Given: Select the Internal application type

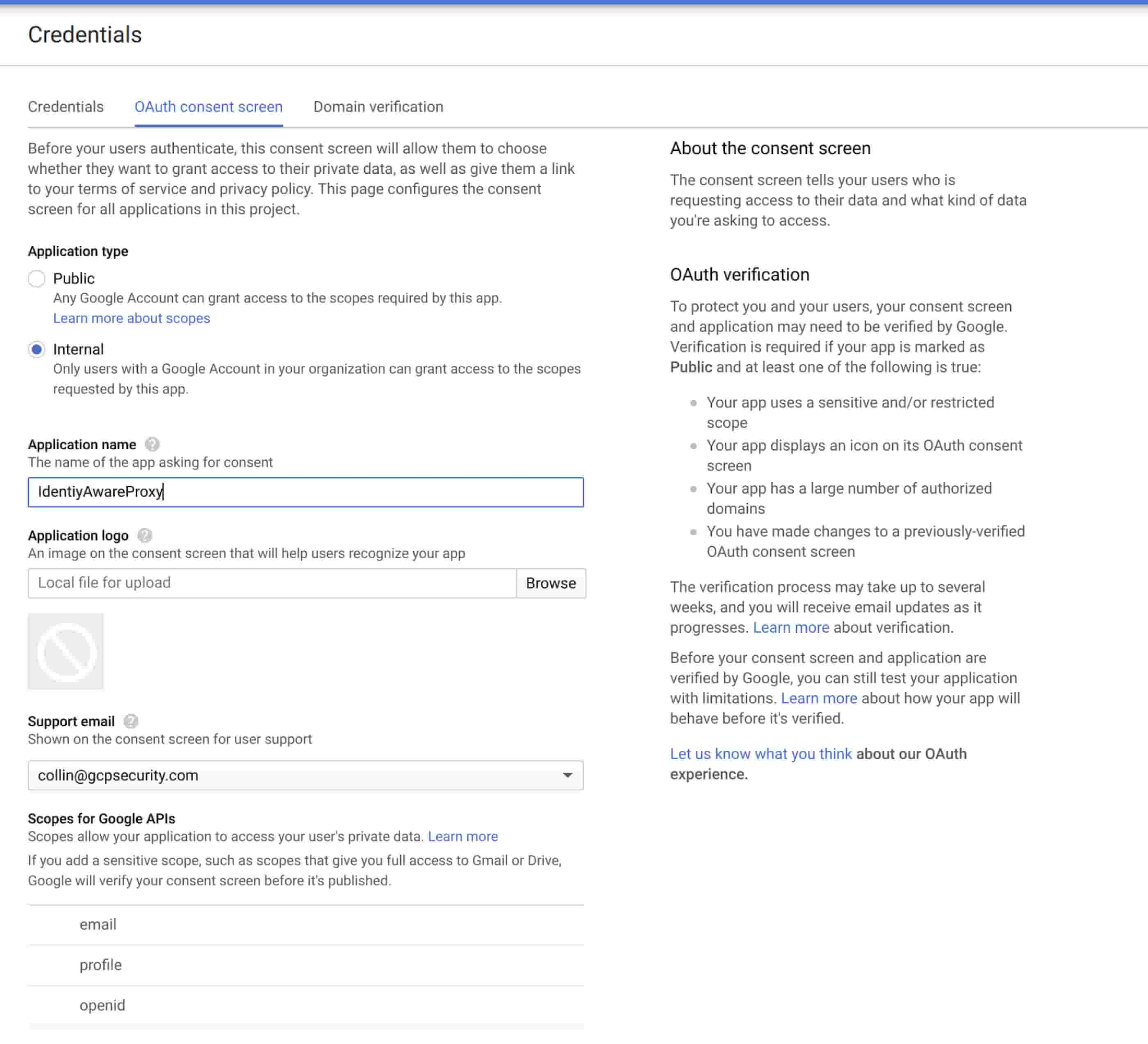Looking at the screenshot, I should (x=36, y=349).
